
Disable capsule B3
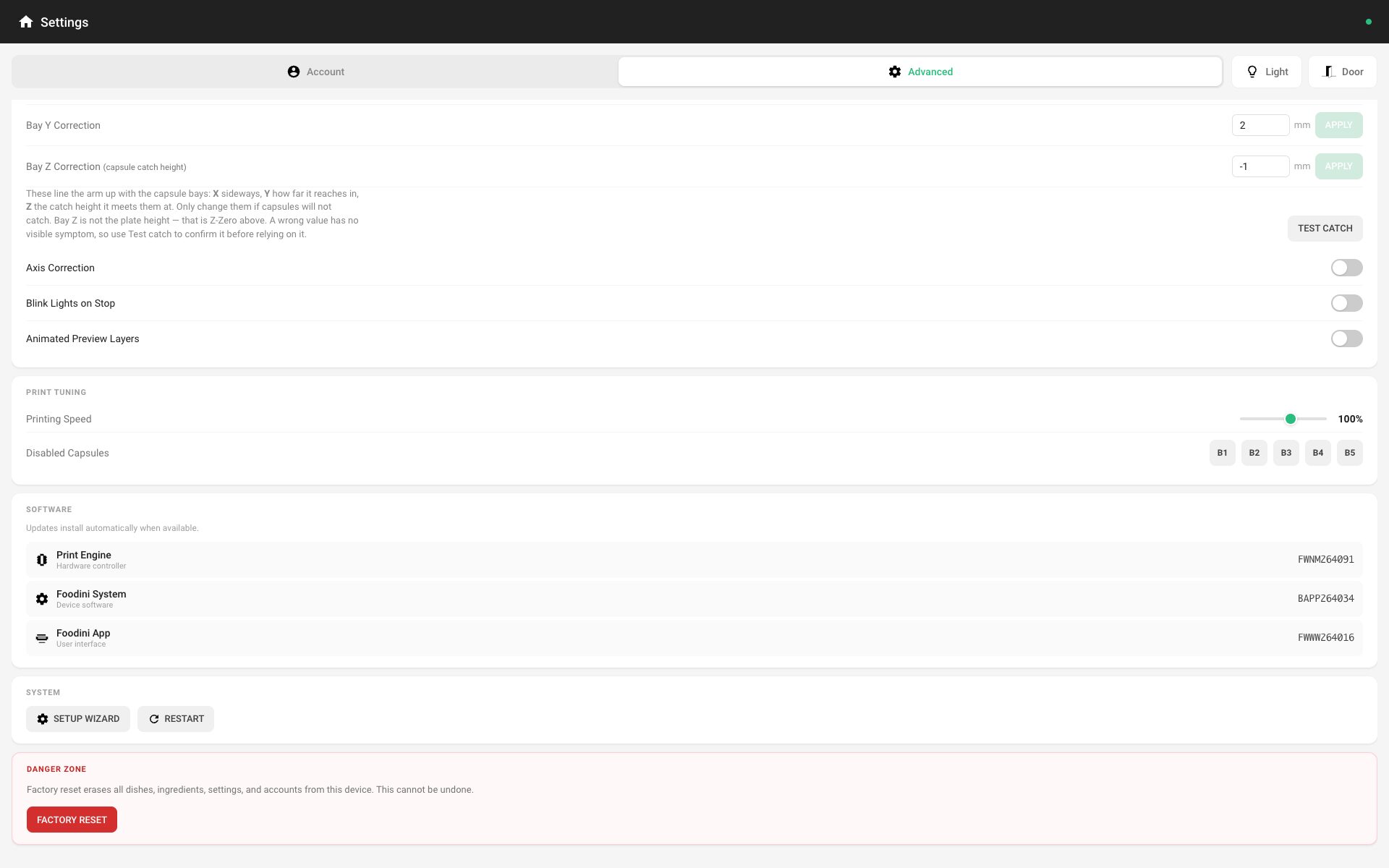(1286, 453)
